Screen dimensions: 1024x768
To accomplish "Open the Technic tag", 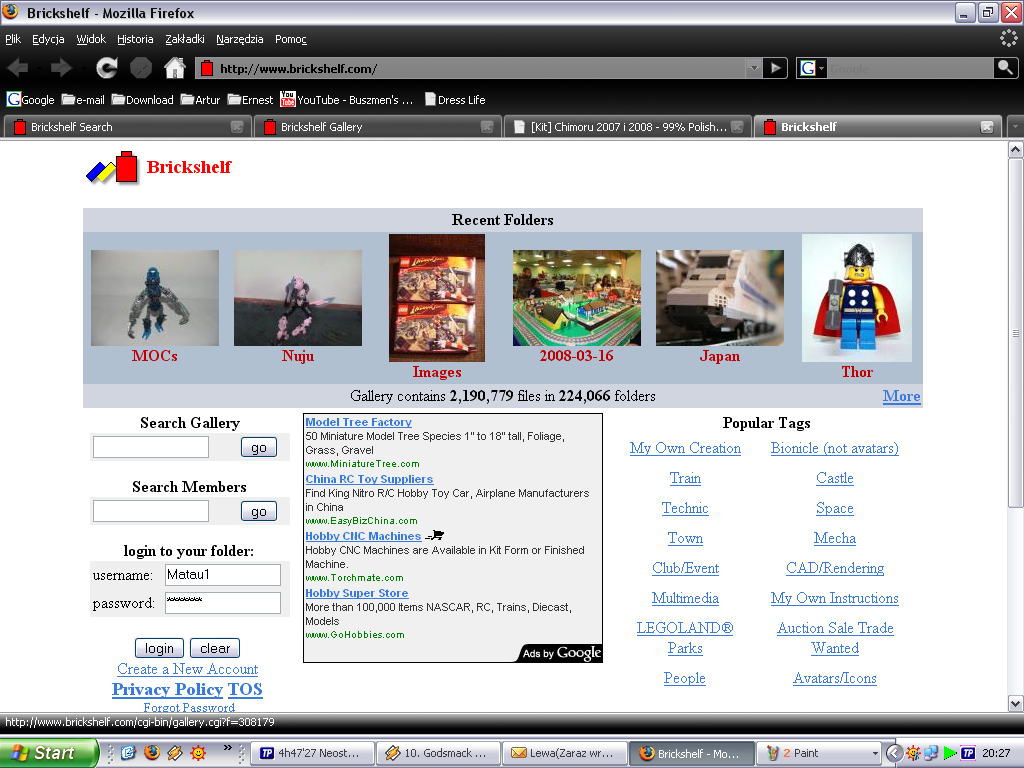I will [685, 508].
